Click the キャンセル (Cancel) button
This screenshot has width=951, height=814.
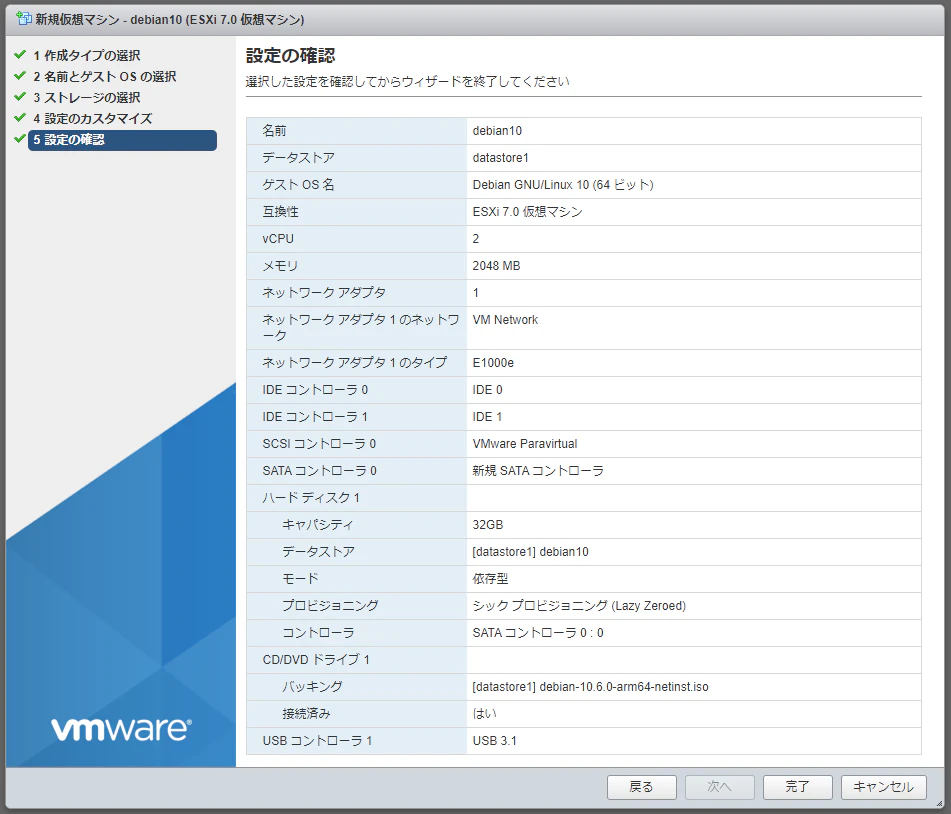tap(884, 787)
